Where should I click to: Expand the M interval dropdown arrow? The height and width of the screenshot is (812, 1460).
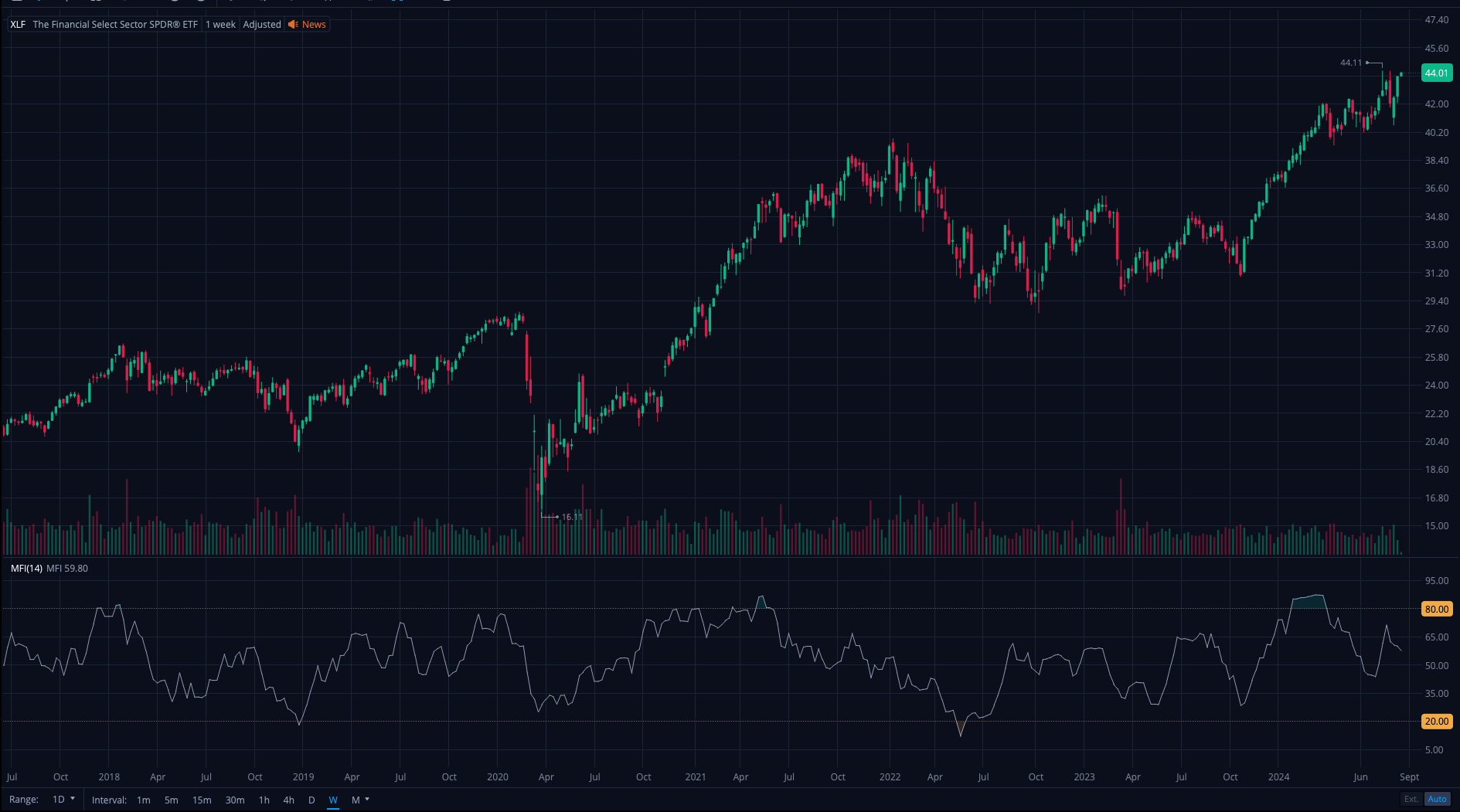click(x=367, y=800)
